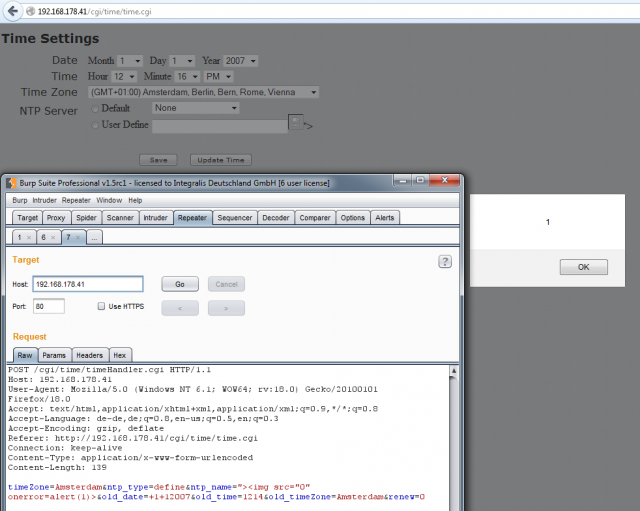Screen dimensions: 640x511
Task: Select Repeater request tab 1
Action: (20, 238)
